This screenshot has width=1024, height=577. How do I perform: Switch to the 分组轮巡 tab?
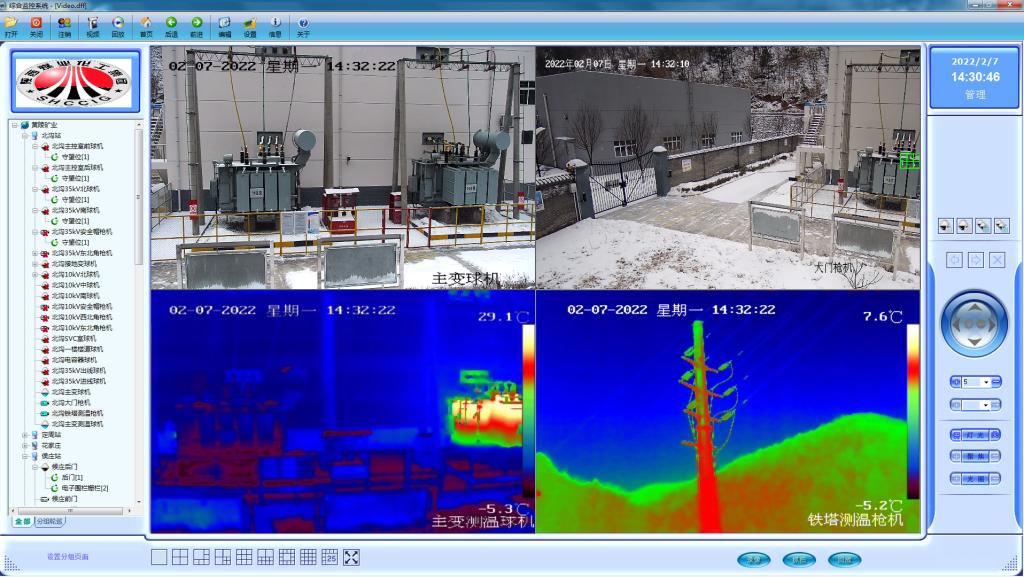(50, 521)
